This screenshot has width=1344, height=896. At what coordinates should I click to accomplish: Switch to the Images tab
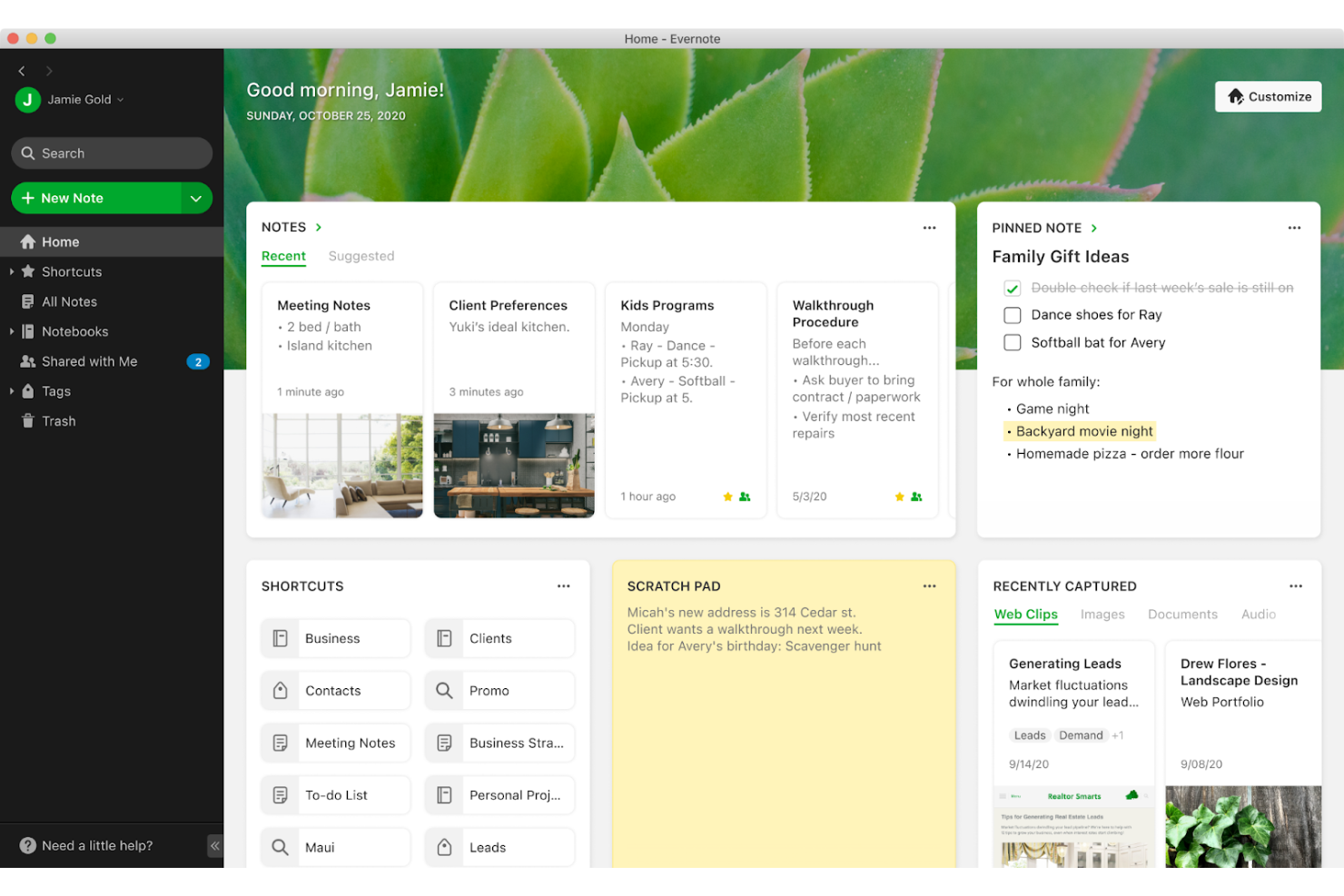pos(1102,615)
